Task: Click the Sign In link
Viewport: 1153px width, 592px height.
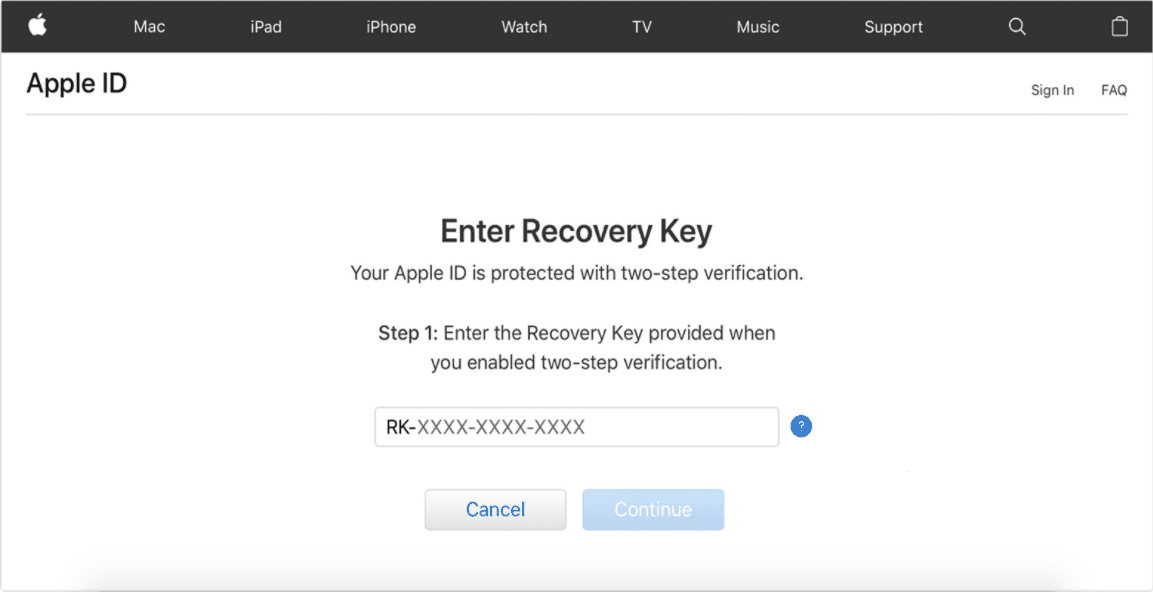Action: click(x=1052, y=90)
